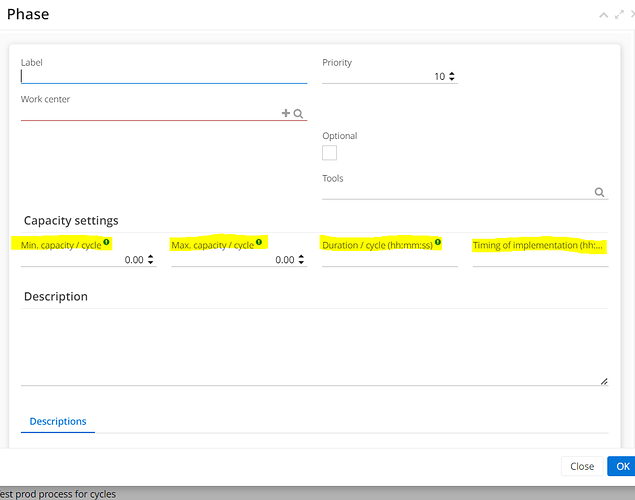
Task: Grab the Description textarea resize handle
Action: tap(604, 381)
